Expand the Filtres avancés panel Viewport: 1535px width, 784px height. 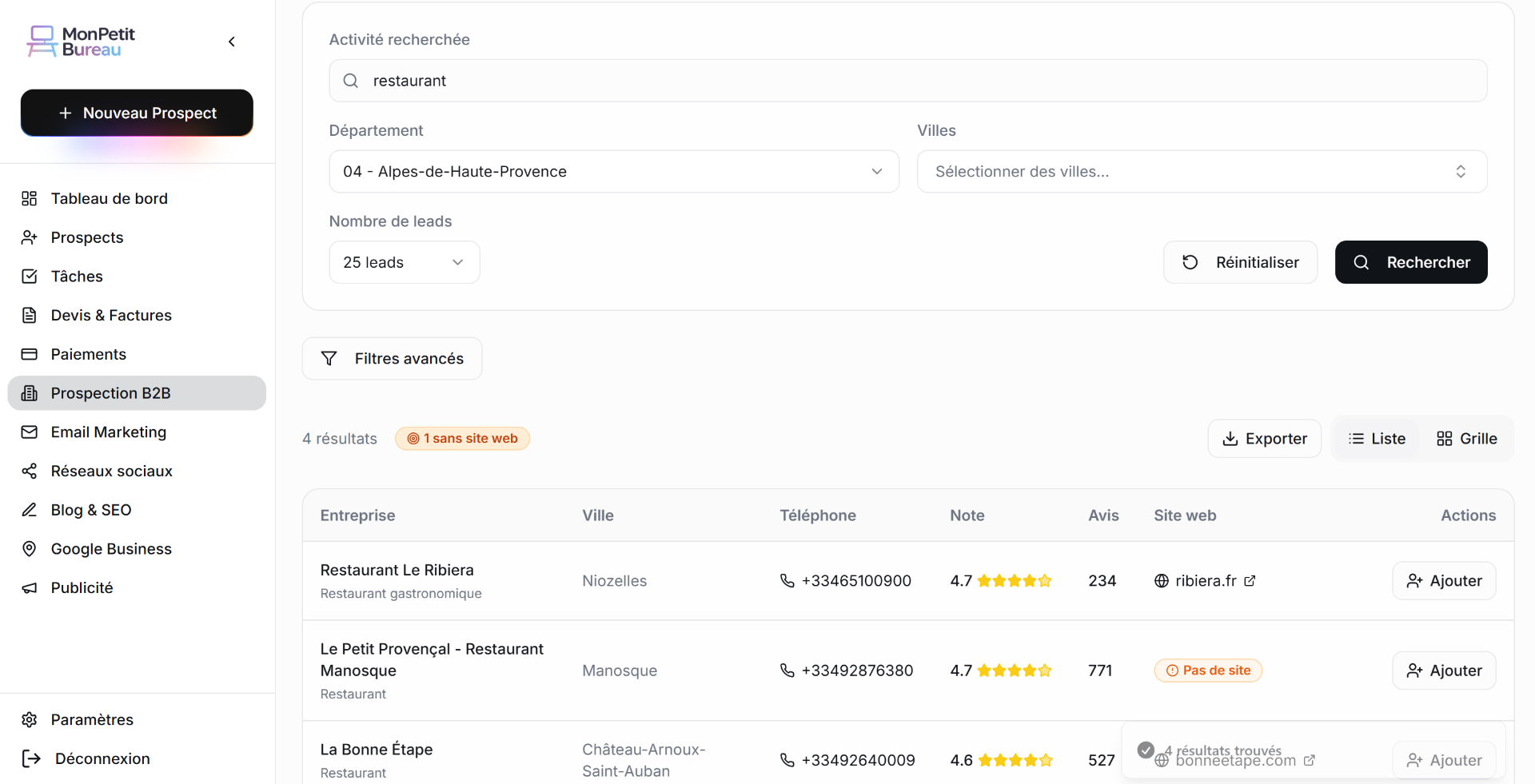pyautogui.click(x=392, y=359)
